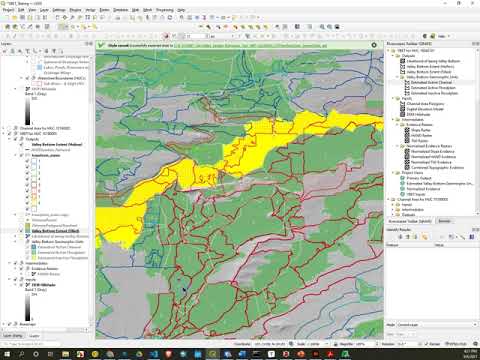This screenshot has height=360, width=480.
Task: Click Collapse Tree icon in Identify Results
Action: pos(408,237)
